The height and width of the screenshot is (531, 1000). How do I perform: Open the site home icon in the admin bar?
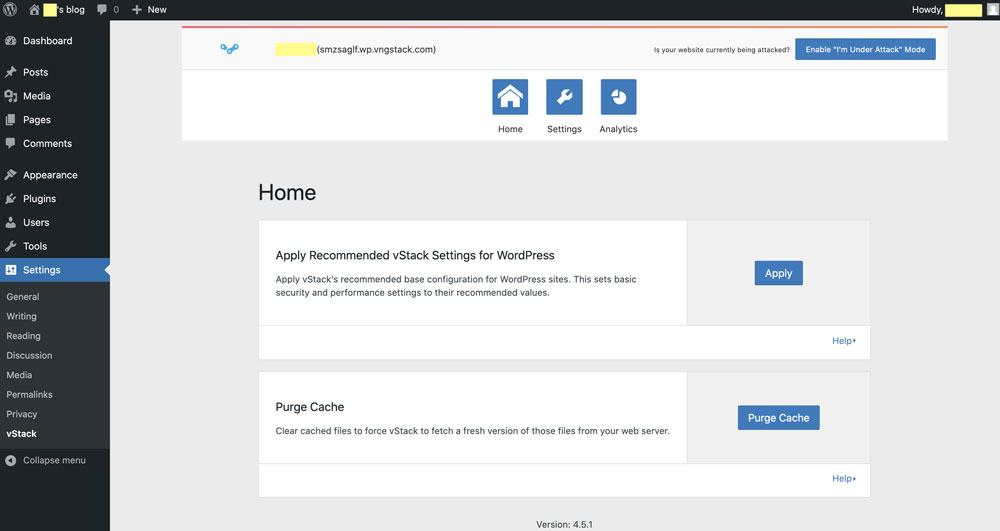[x=34, y=10]
